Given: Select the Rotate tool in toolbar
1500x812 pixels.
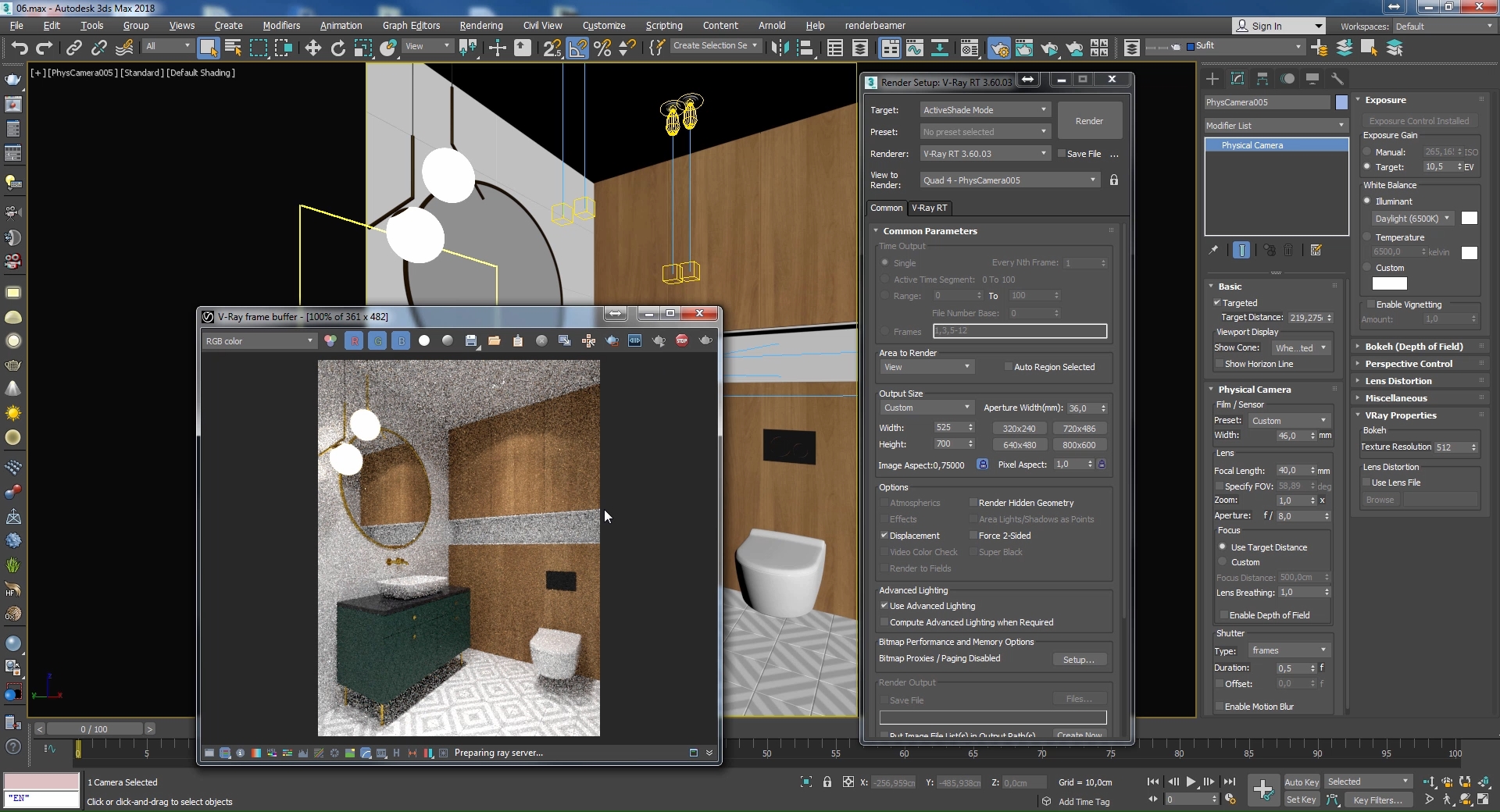Looking at the screenshot, I should click(x=337, y=48).
